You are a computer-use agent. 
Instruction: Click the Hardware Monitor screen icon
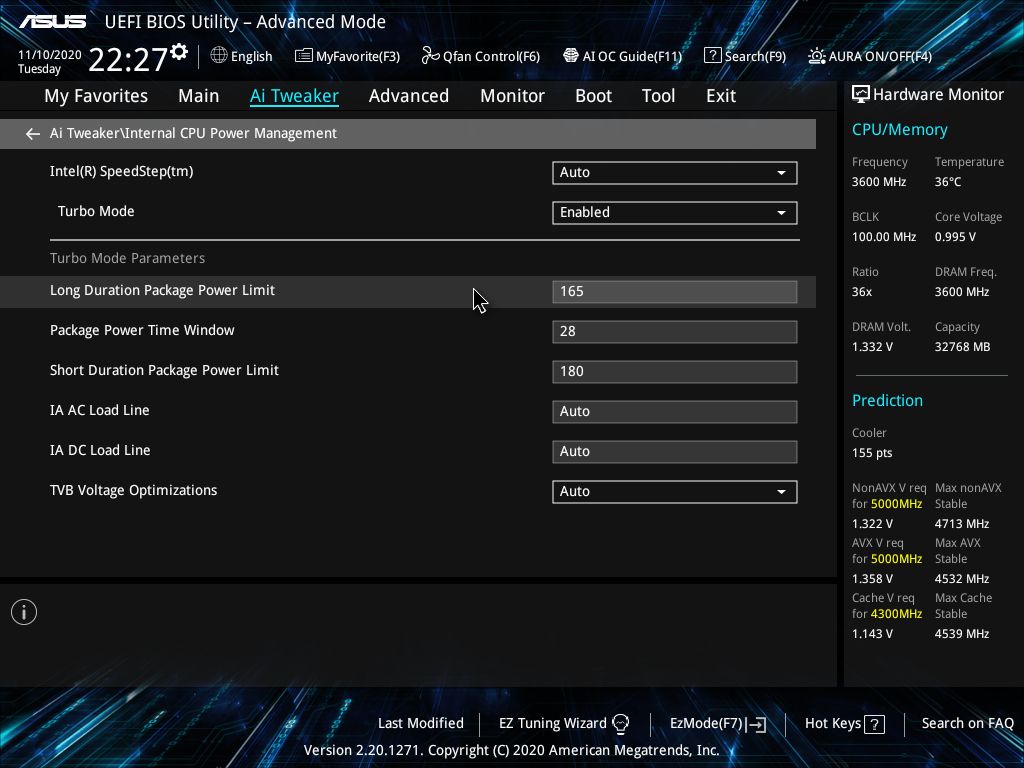pos(861,95)
